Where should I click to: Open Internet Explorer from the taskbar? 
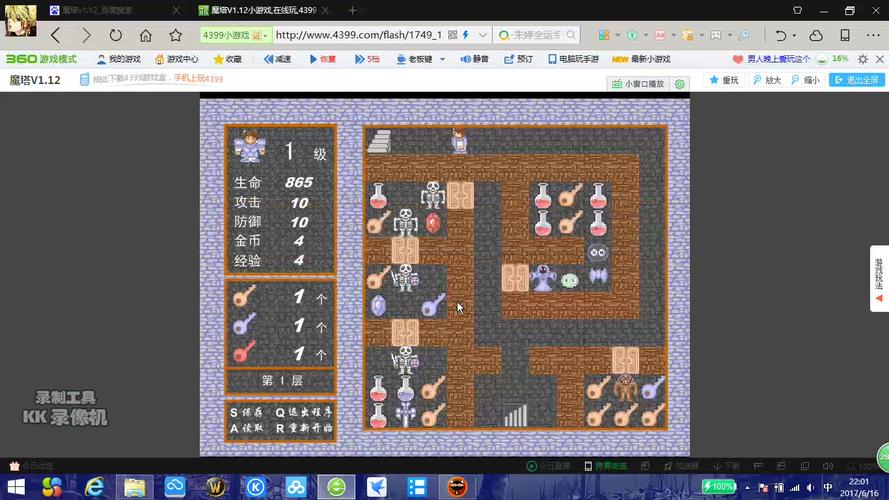click(x=94, y=487)
